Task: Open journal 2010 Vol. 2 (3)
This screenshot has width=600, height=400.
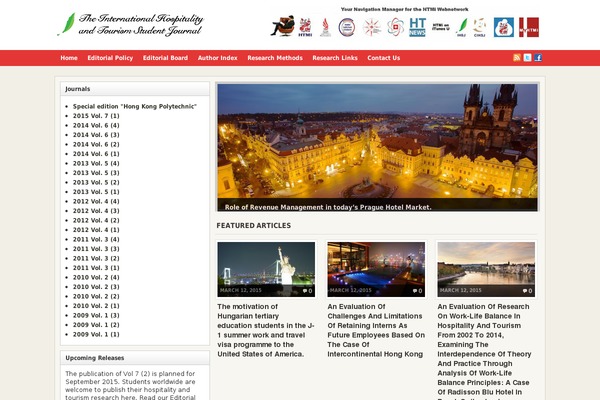Action: tap(96, 287)
